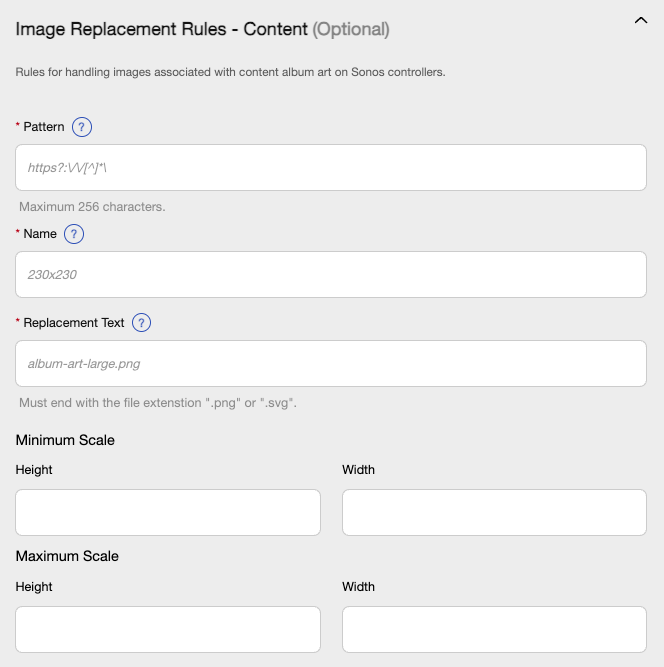Select the Replacement Text input box
This screenshot has height=667, width=664.
pos(331,363)
